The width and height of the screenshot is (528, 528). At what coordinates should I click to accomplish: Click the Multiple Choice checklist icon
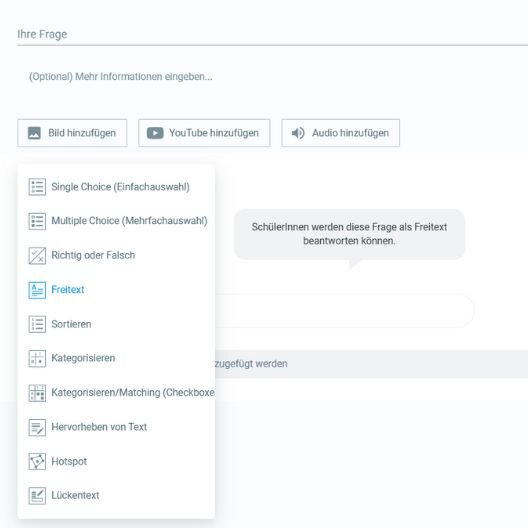coord(37,221)
